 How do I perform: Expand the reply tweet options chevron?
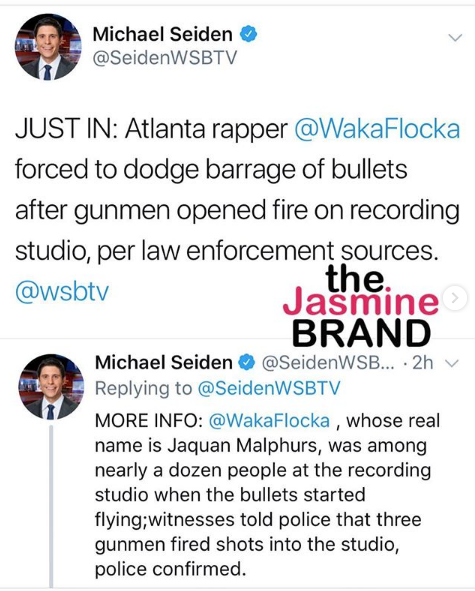[x=452, y=363]
